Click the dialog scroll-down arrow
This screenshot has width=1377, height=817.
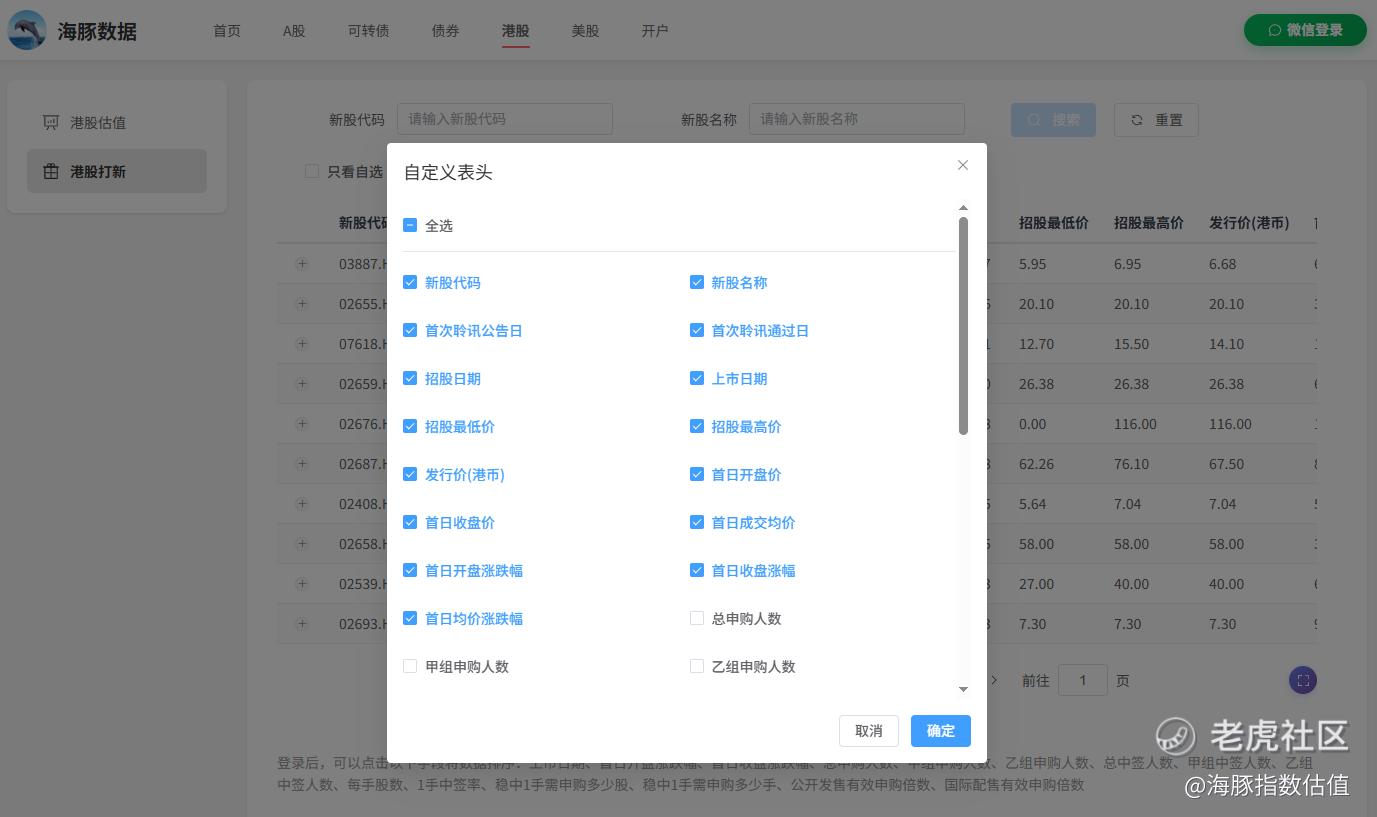coord(964,689)
